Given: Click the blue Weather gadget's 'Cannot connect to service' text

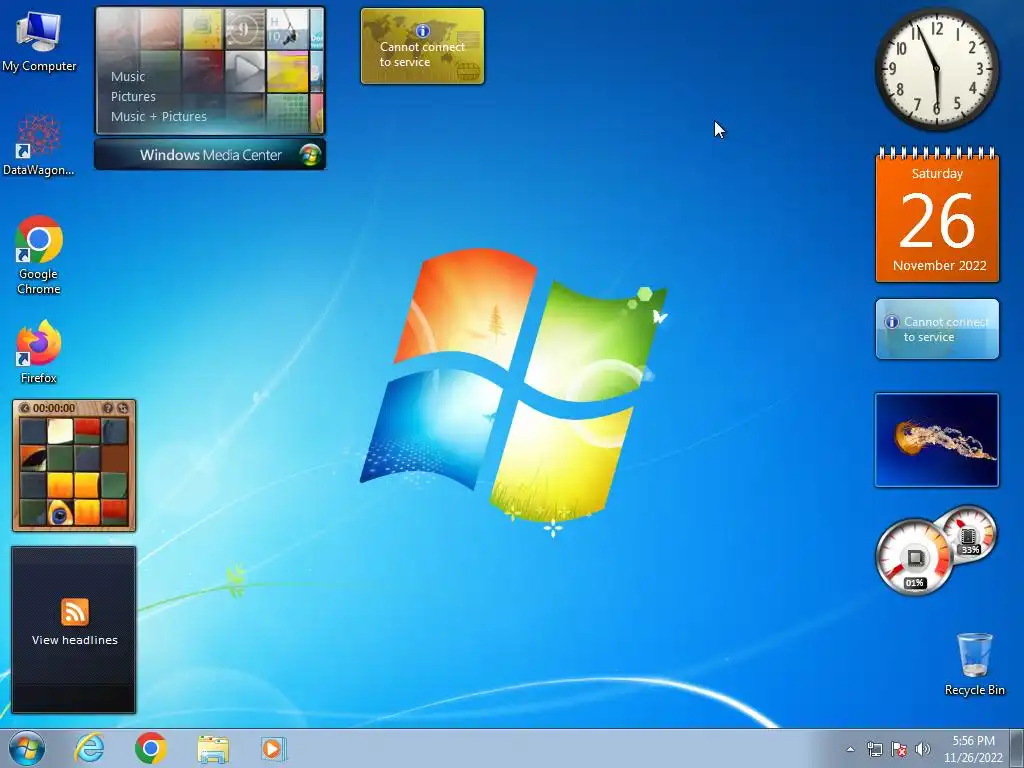Looking at the screenshot, I should coord(946,329).
